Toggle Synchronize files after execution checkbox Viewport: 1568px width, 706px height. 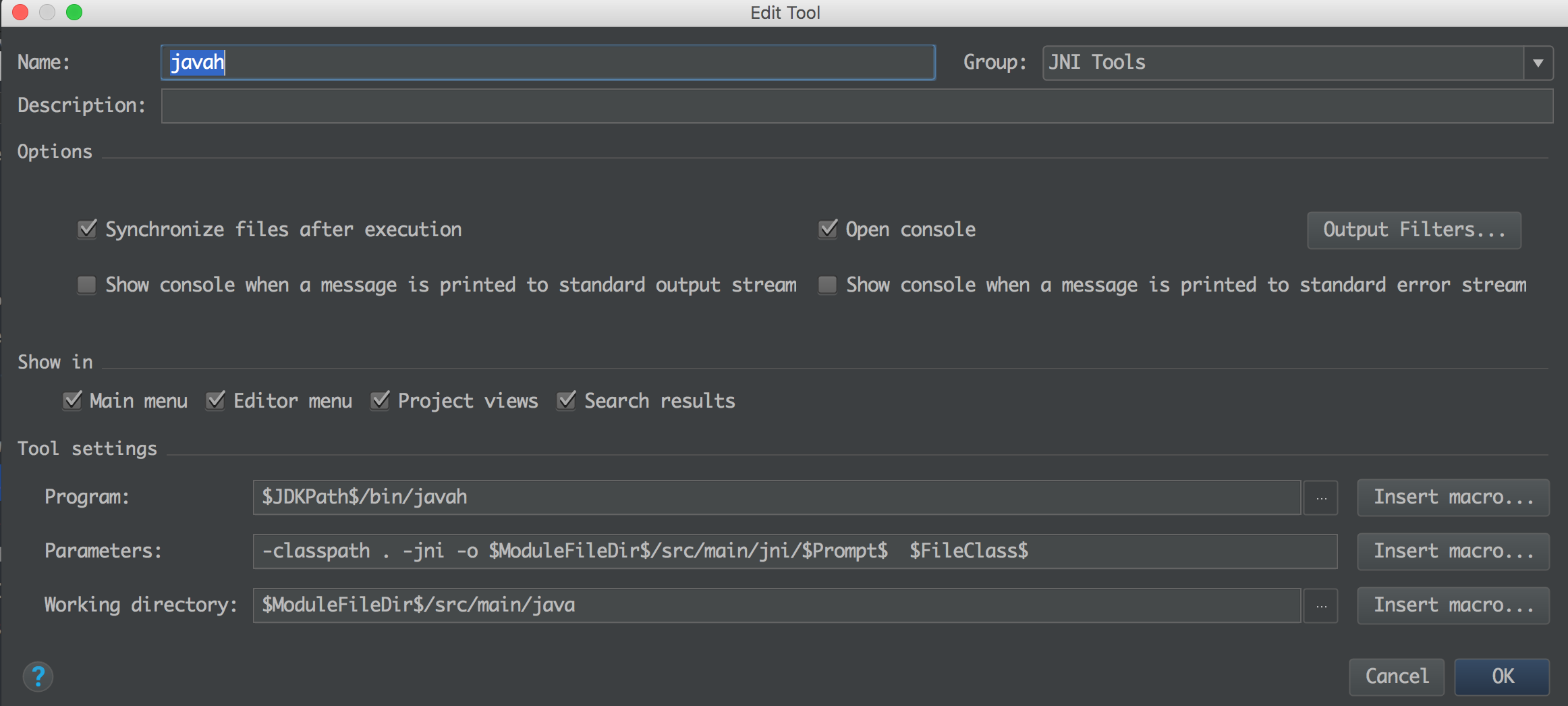tap(87, 229)
